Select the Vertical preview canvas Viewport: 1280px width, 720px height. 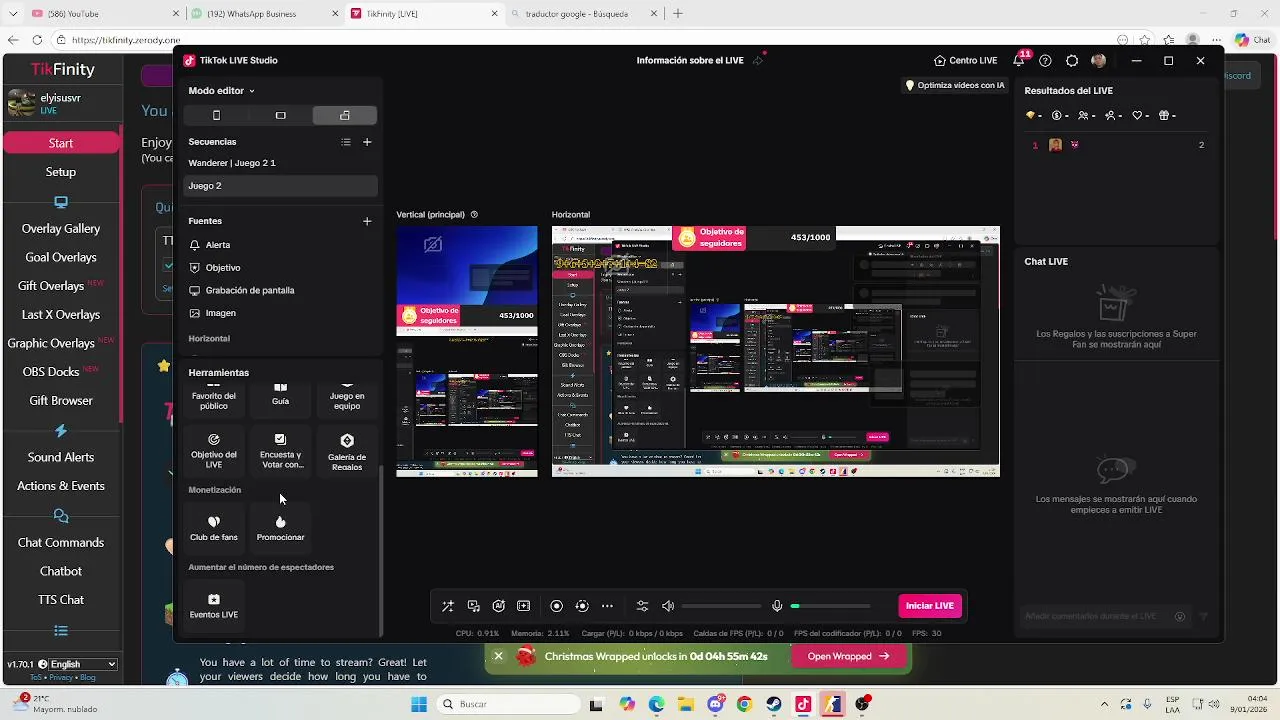tap(467, 351)
